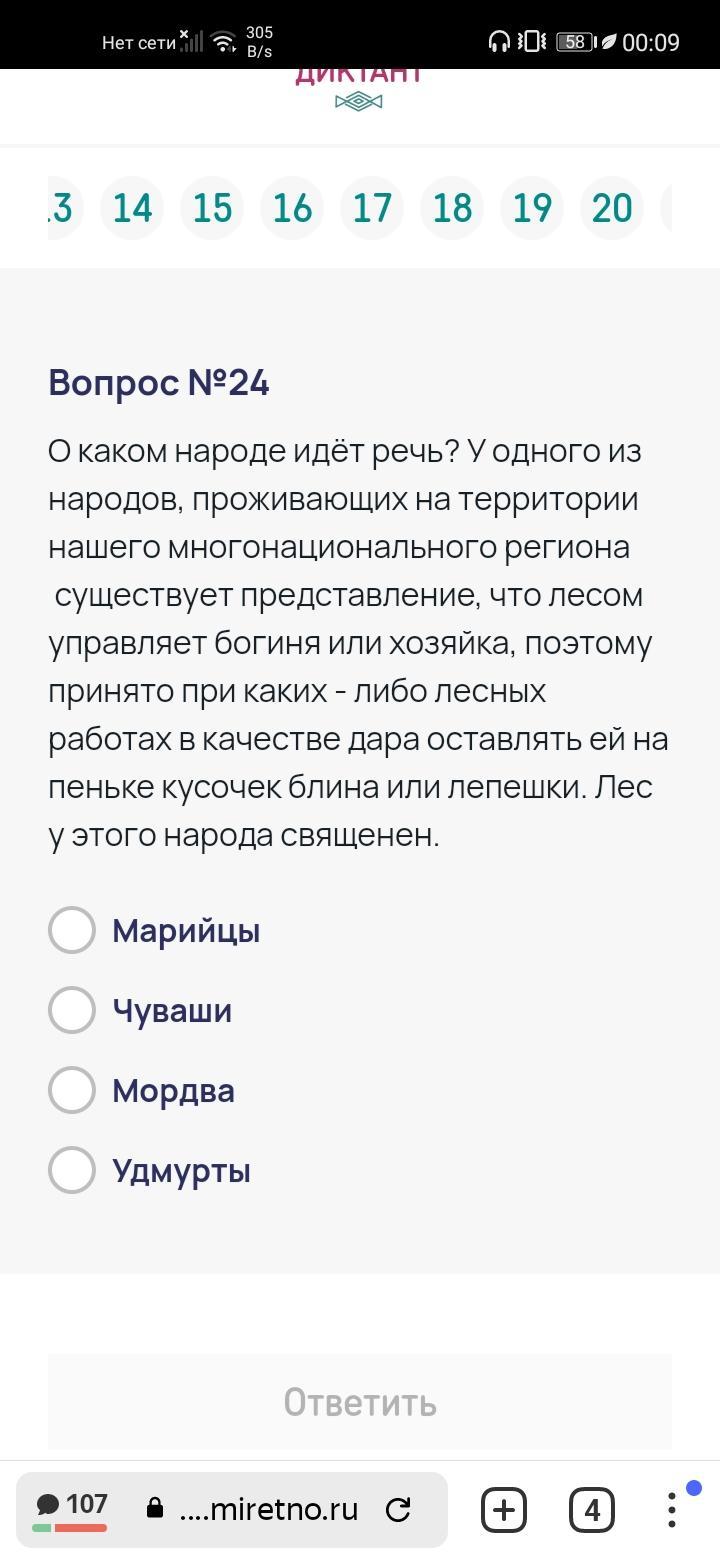Open a new browser tab
Viewport: 720px width, 1560px height.
(503, 1509)
